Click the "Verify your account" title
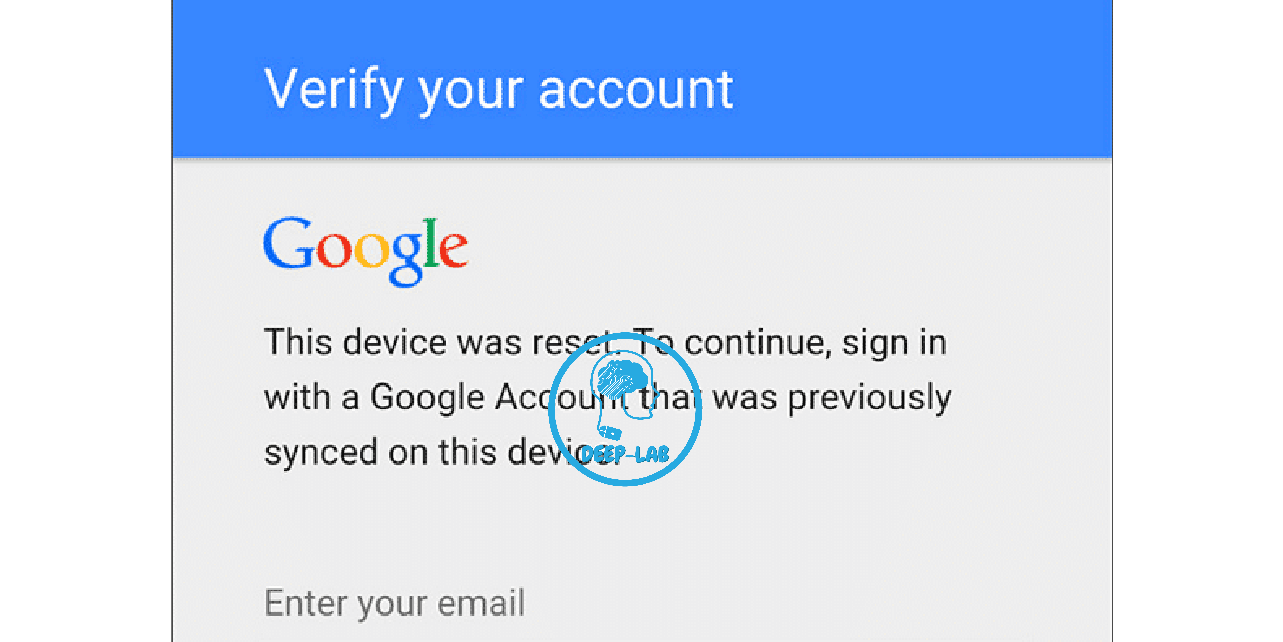 (499, 89)
